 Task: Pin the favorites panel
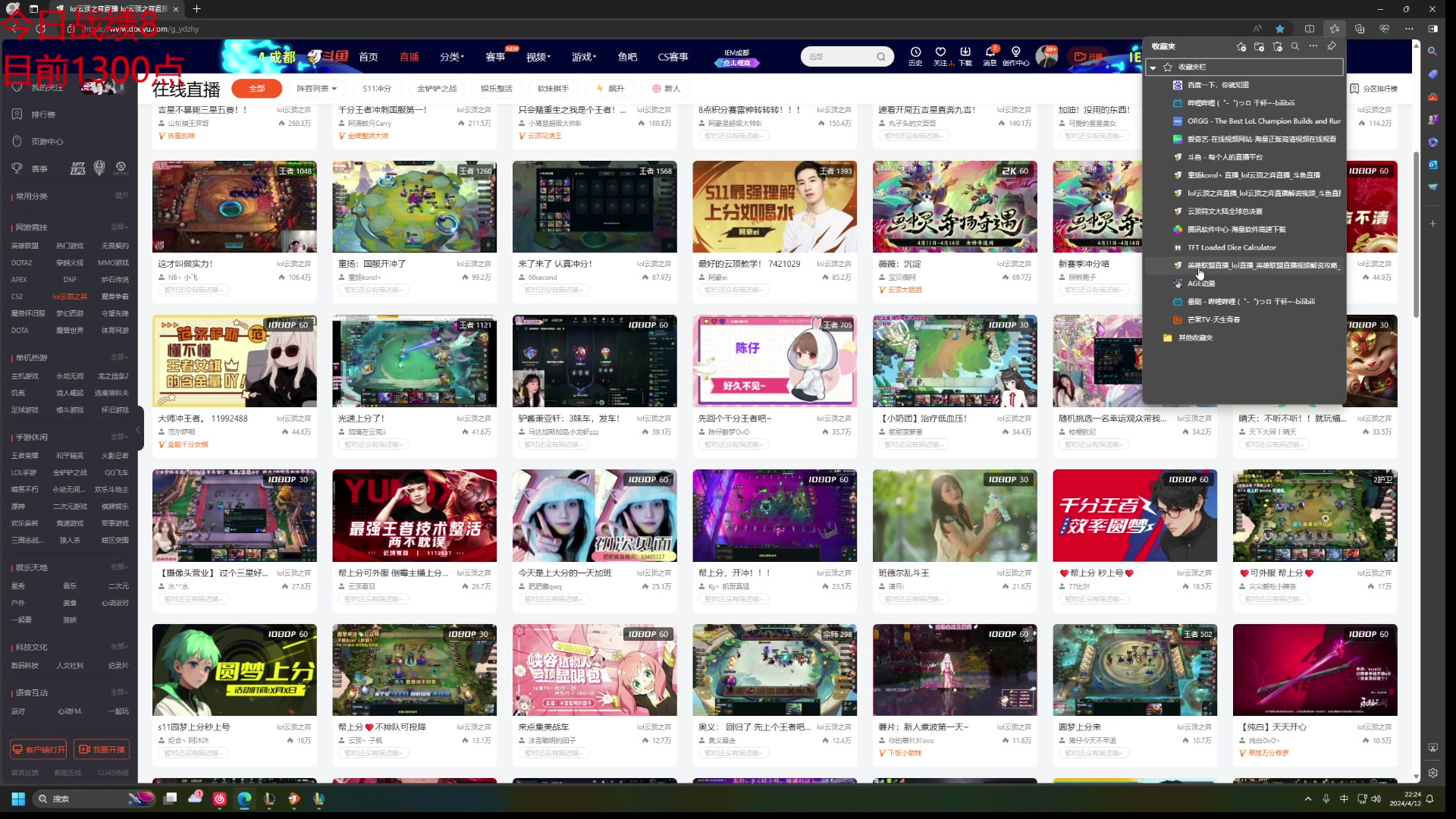click(1332, 46)
